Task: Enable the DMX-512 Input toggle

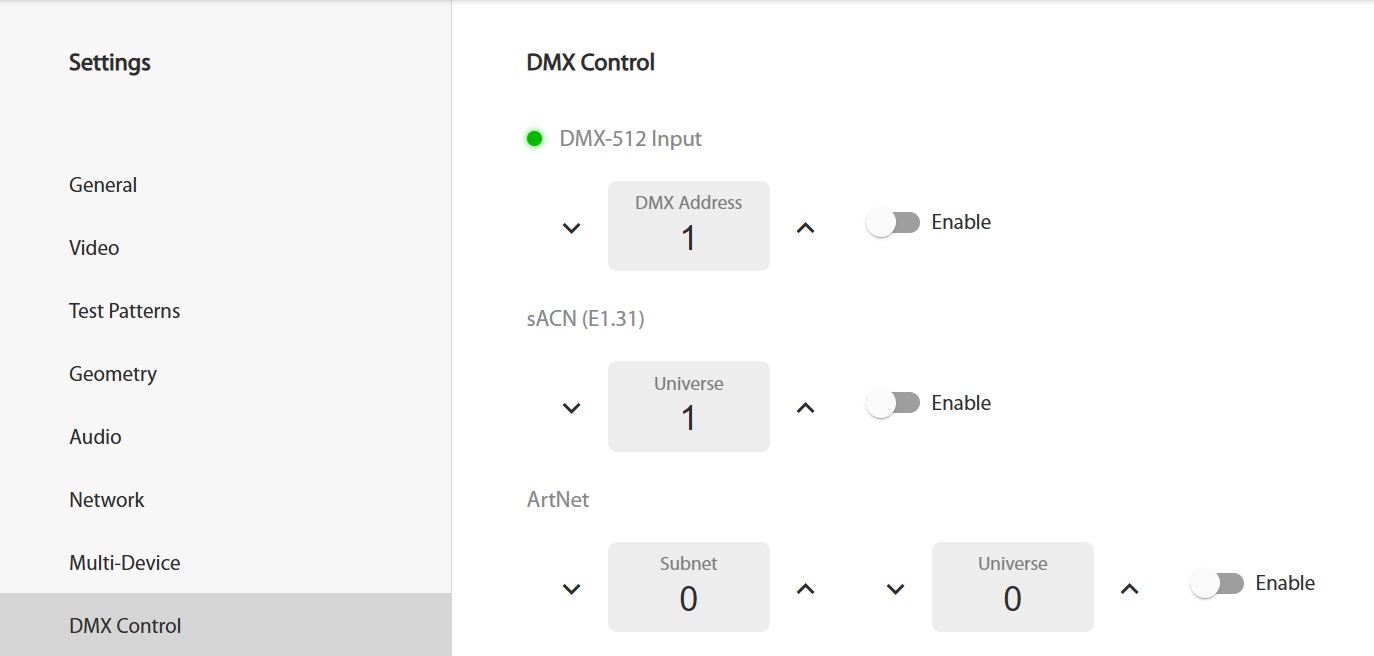Action: coord(893,223)
